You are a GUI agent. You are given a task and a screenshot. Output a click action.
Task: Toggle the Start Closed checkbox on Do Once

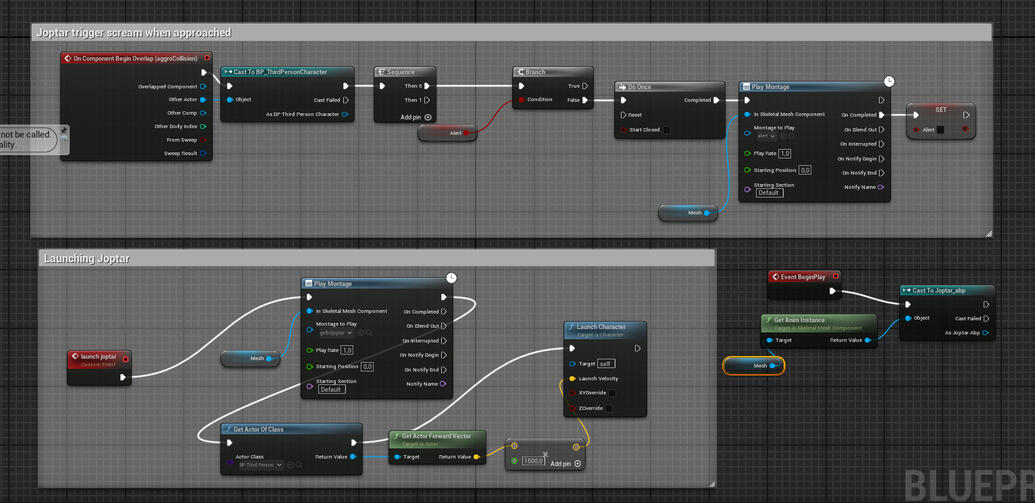(666, 130)
